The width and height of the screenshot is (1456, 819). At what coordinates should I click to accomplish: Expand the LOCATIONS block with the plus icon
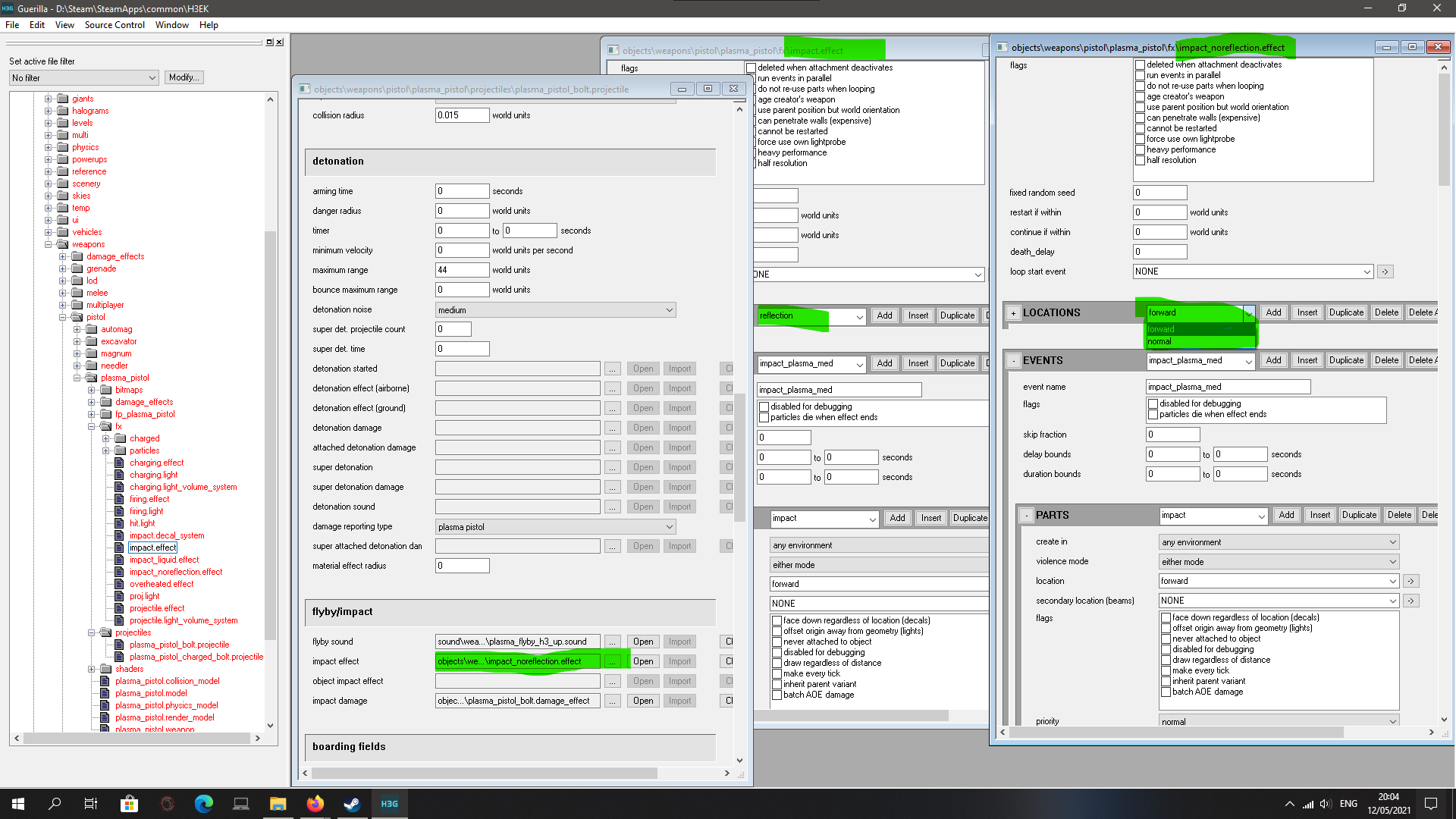(1013, 312)
